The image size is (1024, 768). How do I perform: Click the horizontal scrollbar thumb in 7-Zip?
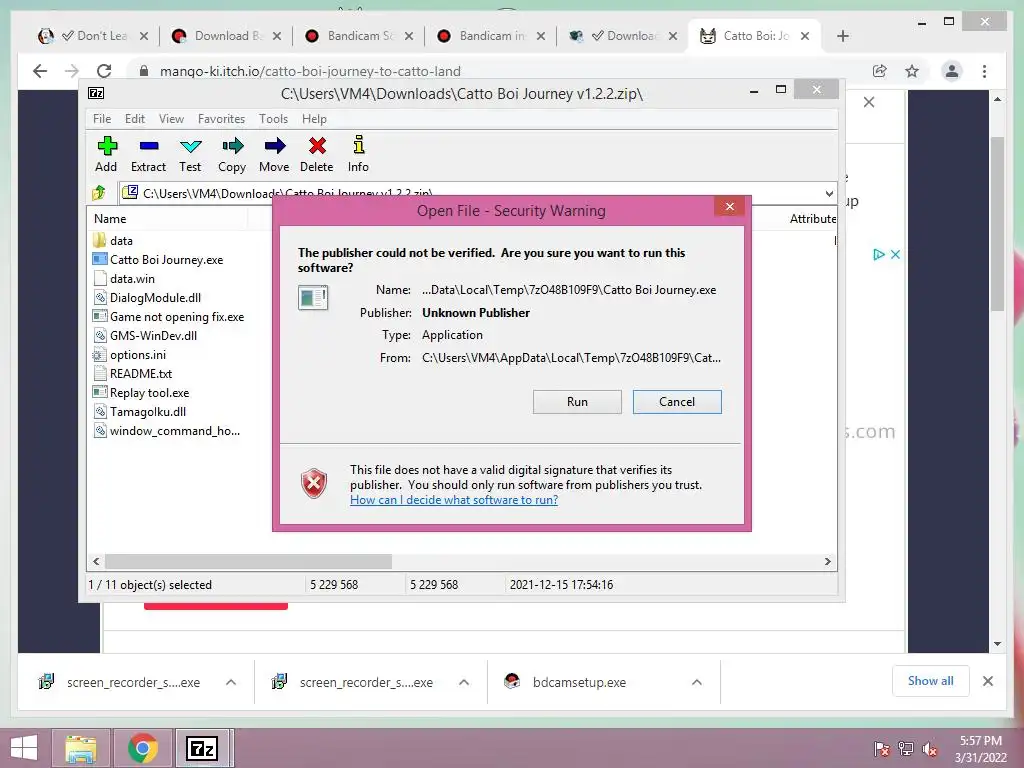tap(248, 561)
